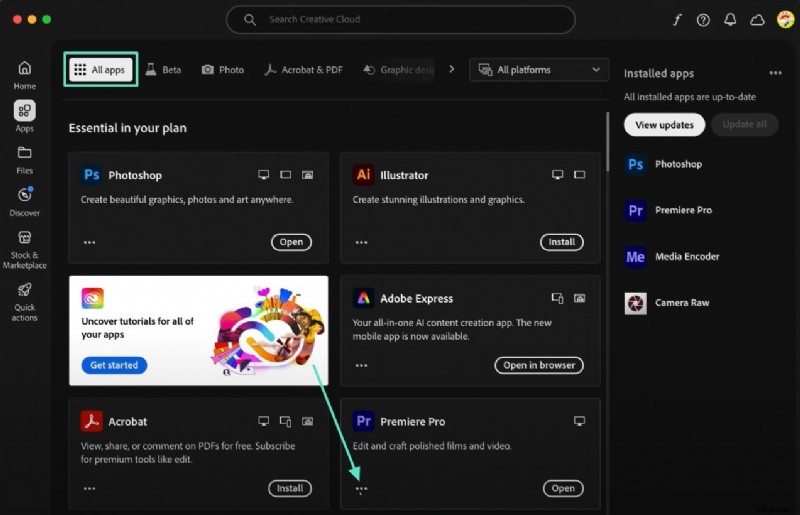Open the account profile avatar
Screen dimensions: 800x515
(785, 20)
